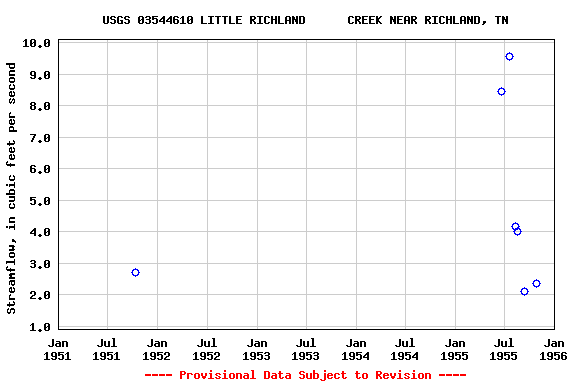Click 'CREEK NEAR RICHLAND, TN' title text
Image resolution: width=576 pixels, height=384 pixels.
point(428,20)
